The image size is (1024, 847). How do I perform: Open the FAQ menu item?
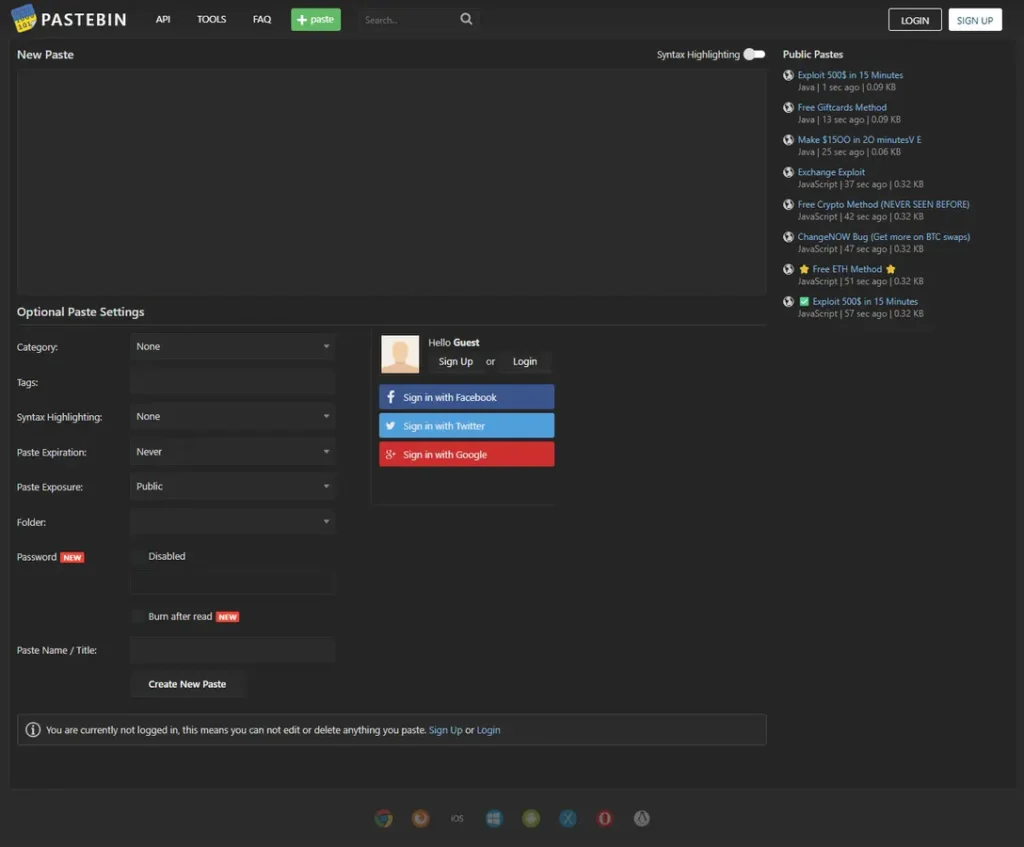point(262,20)
